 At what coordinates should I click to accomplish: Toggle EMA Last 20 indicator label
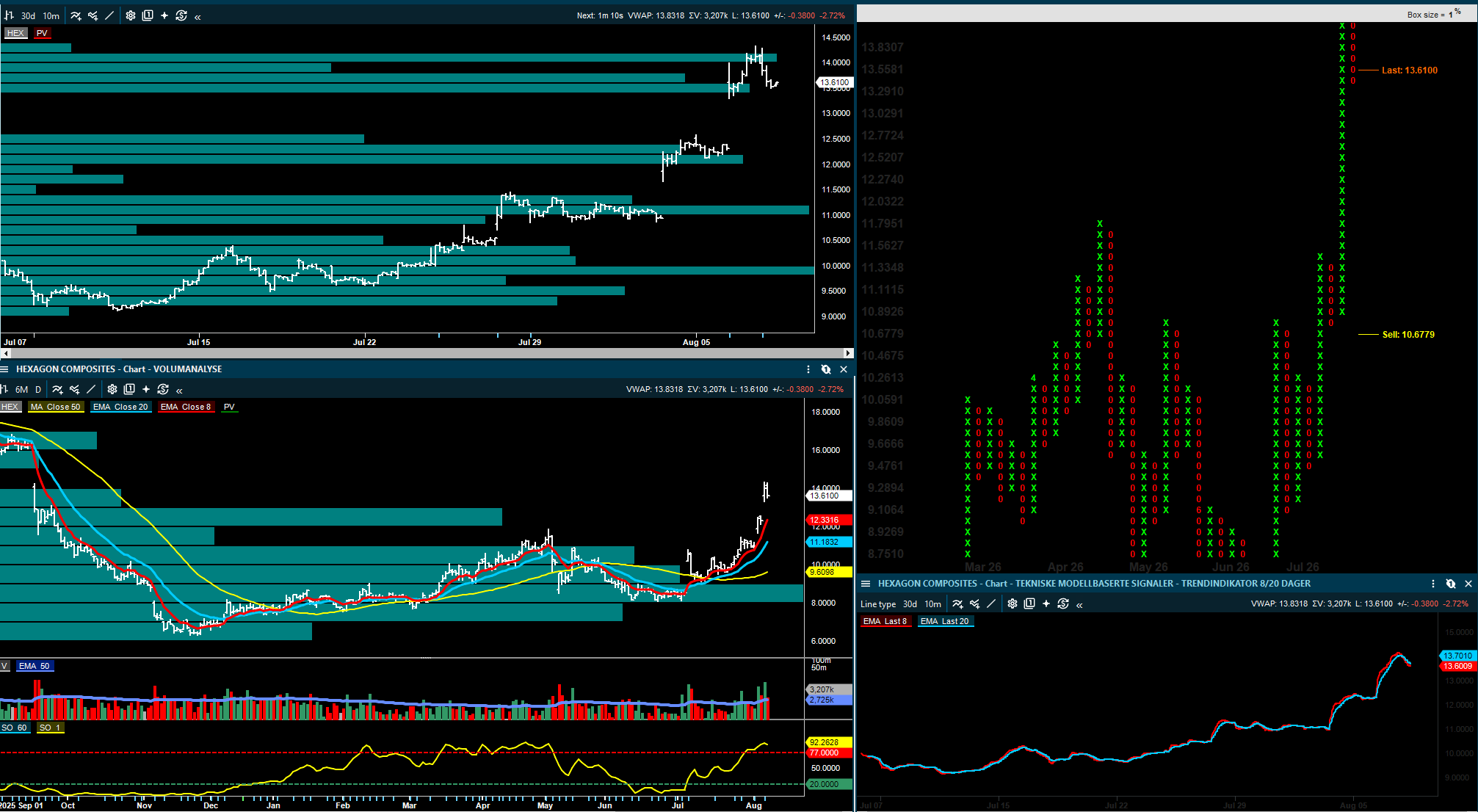(946, 621)
